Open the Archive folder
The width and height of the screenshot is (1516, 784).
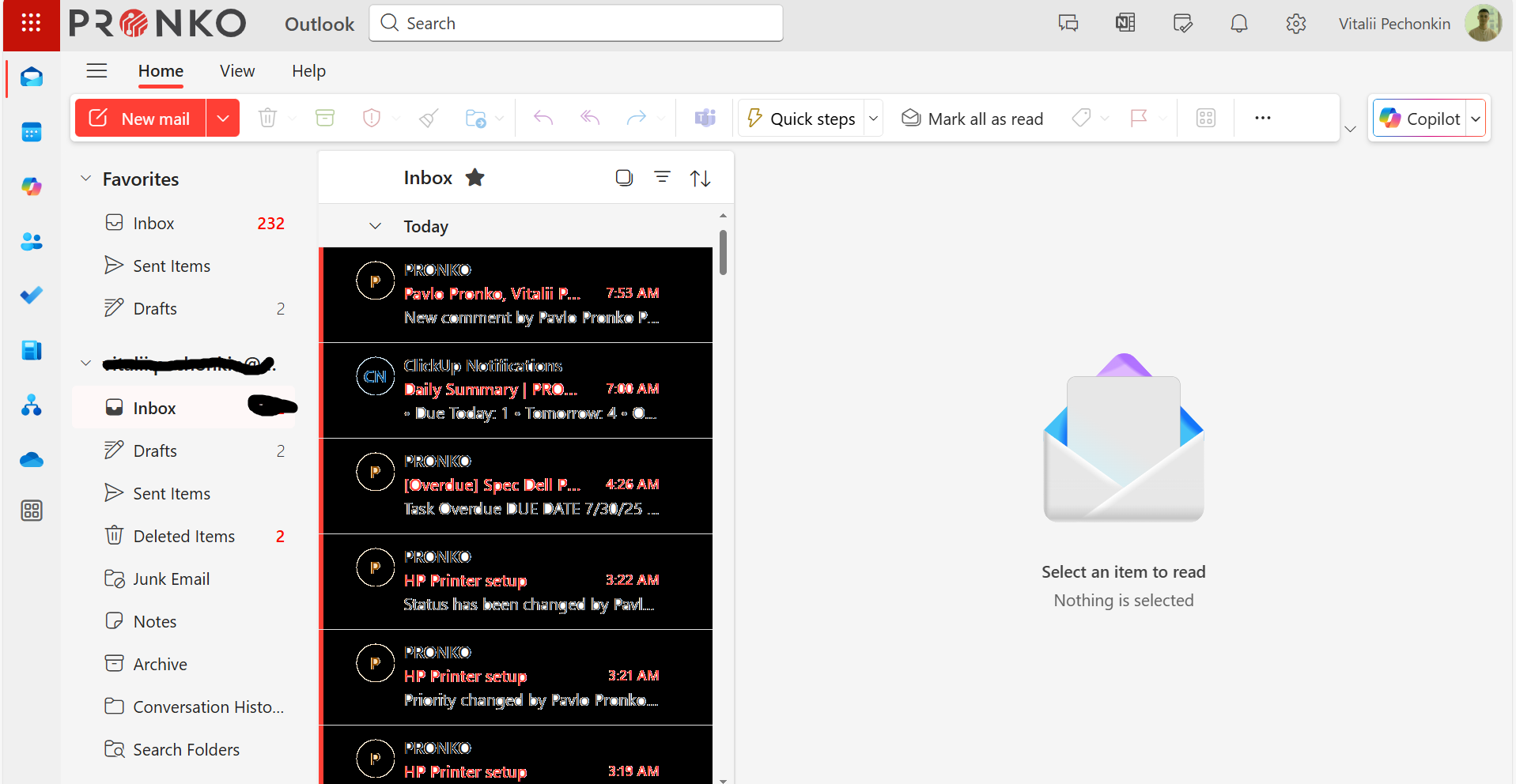[x=184, y=665]
